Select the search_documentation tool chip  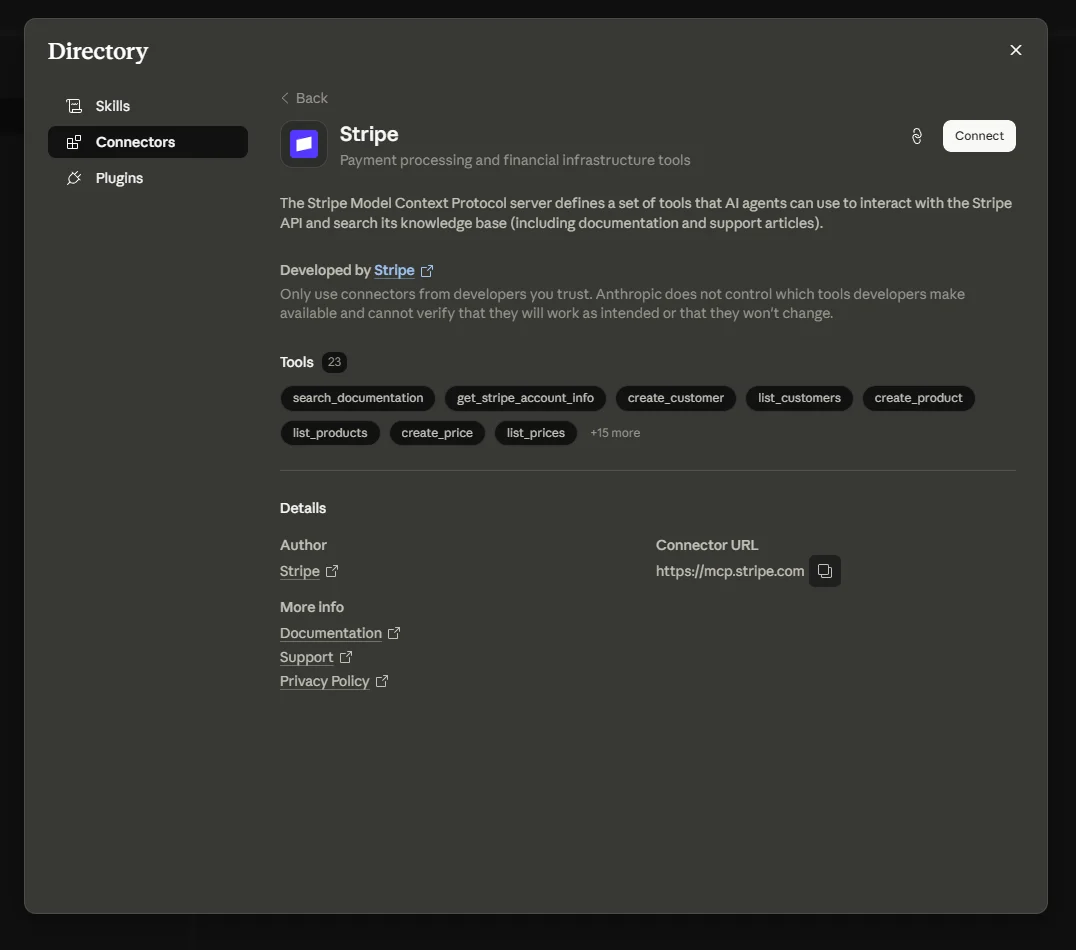[x=358, y=398]
